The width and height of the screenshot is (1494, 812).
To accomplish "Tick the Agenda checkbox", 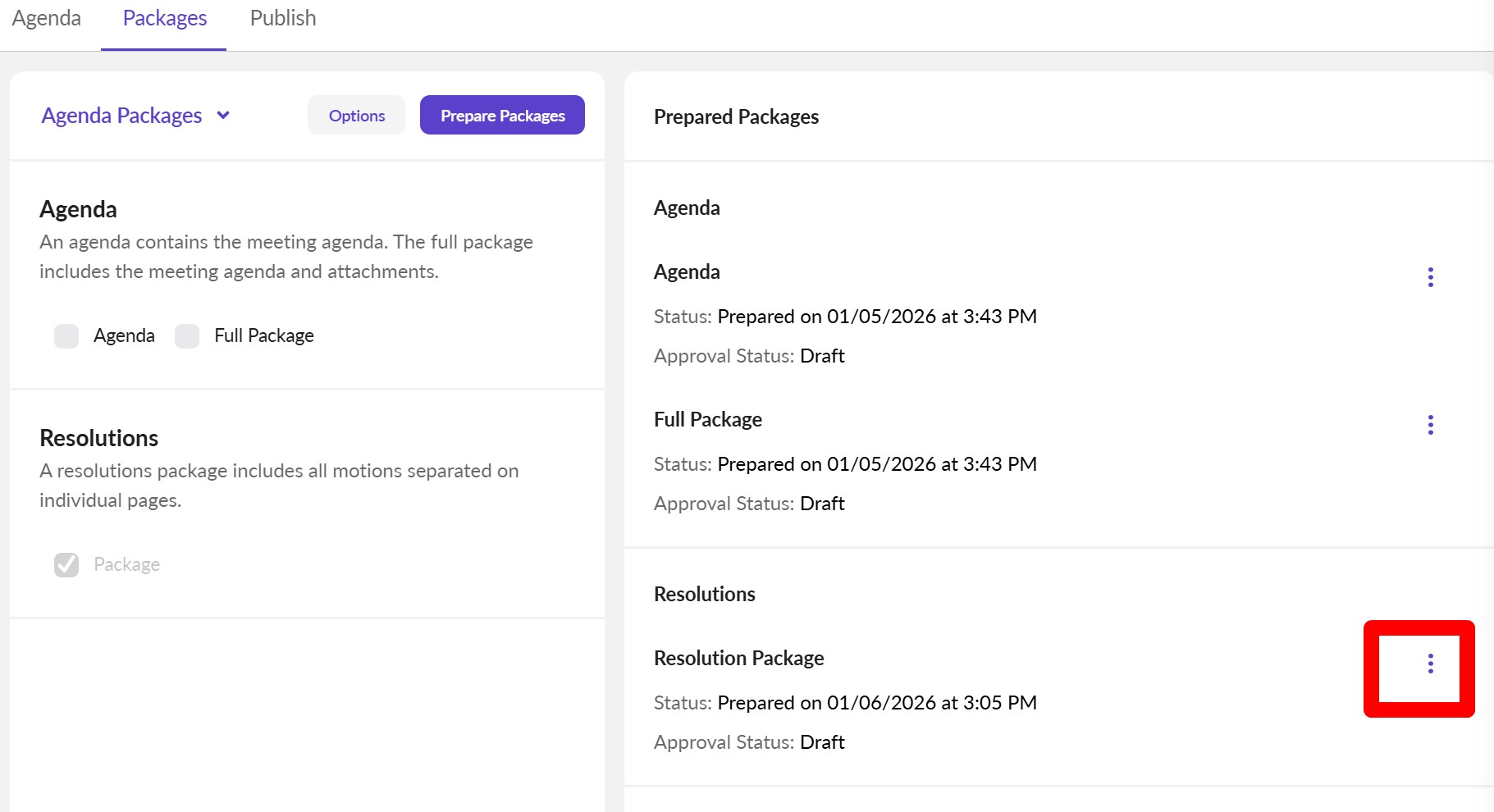I will pyautogui.click(x=66, y=336).
